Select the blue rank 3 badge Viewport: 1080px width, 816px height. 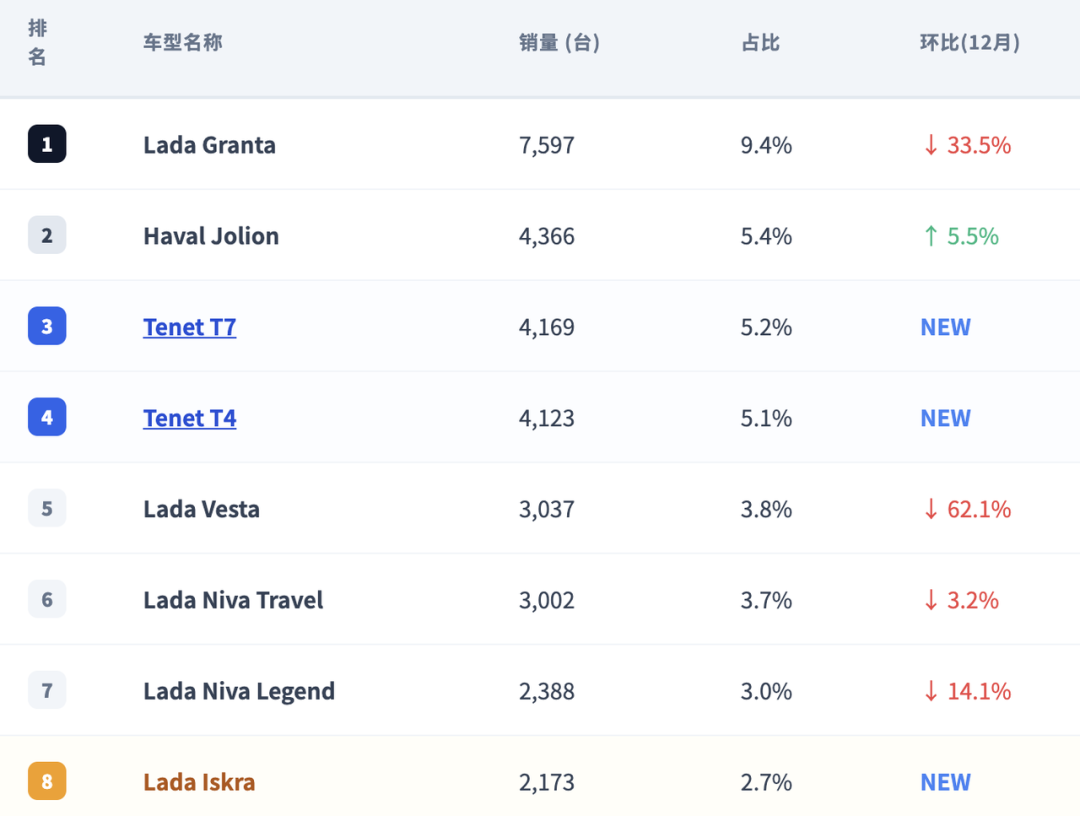[x=47, y=326]
